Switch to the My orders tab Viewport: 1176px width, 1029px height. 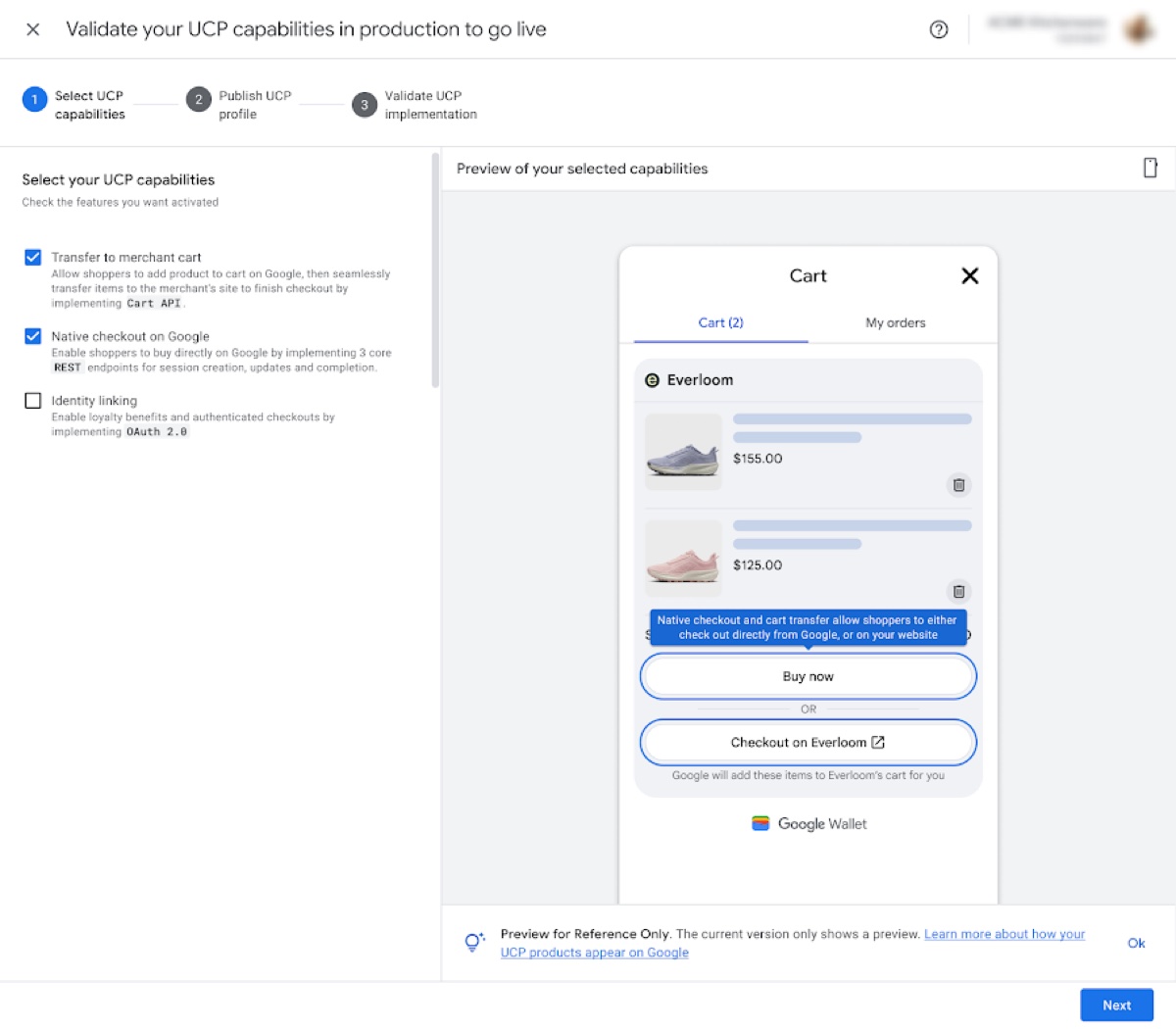pos(895,322)
